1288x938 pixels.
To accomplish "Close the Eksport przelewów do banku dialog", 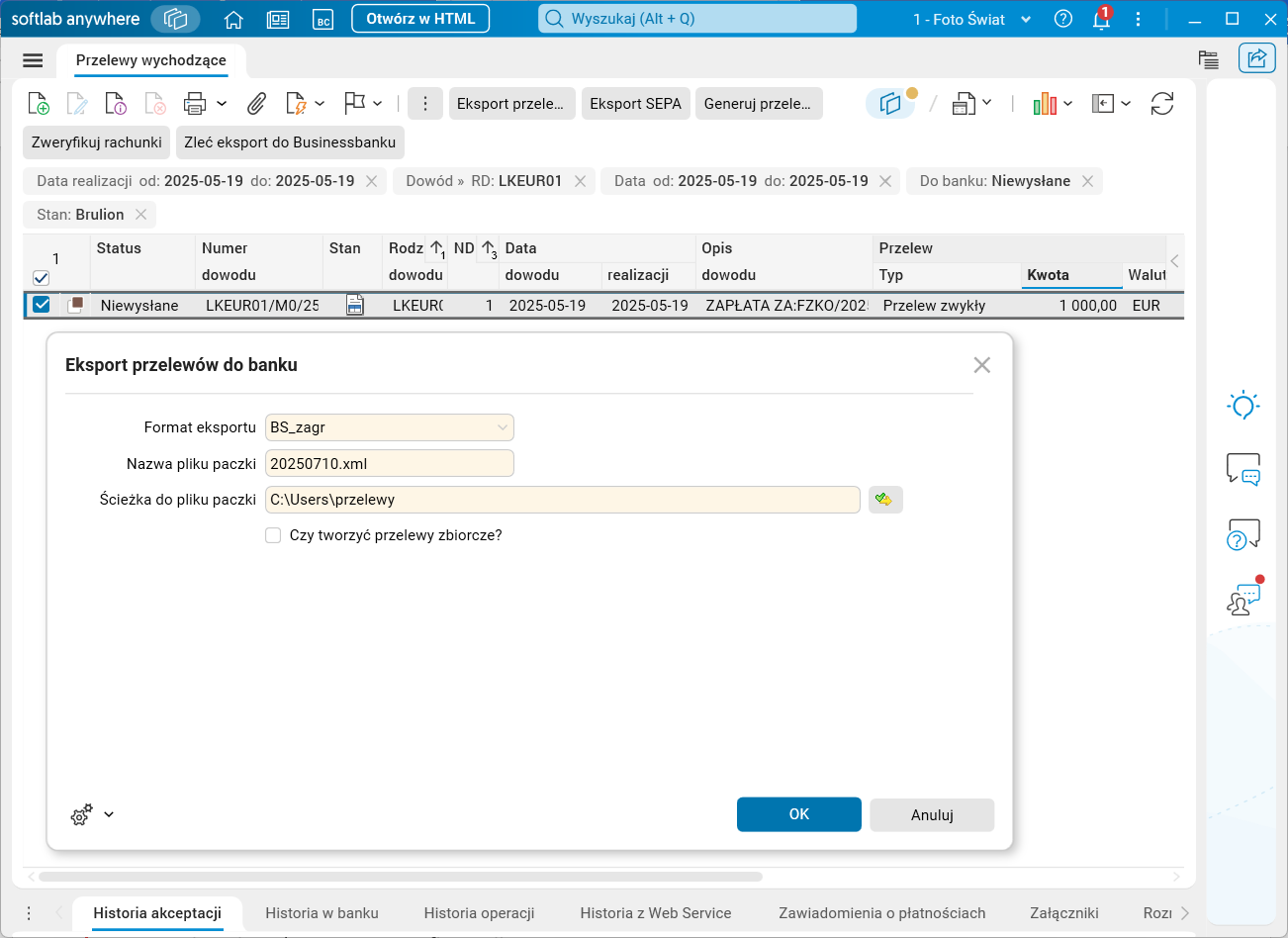I will point(981,365).
